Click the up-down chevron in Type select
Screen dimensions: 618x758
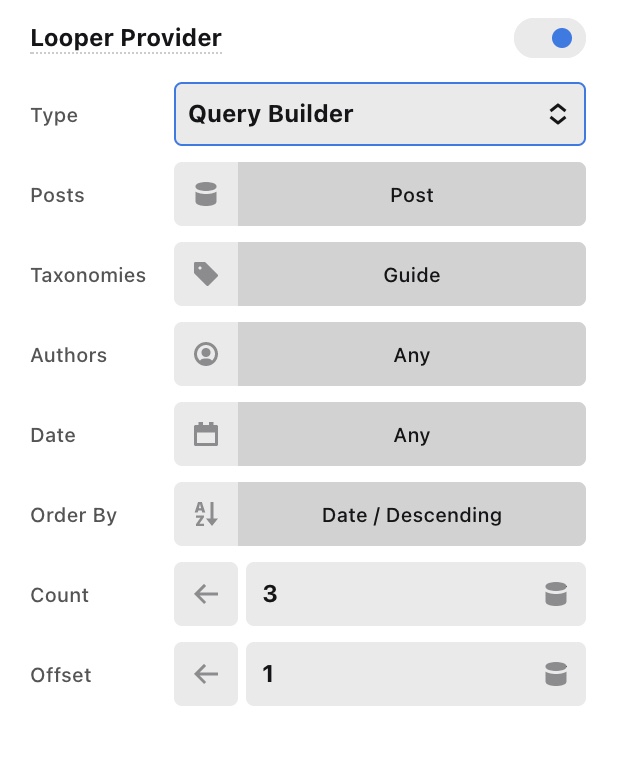click(x=558, y=114)
